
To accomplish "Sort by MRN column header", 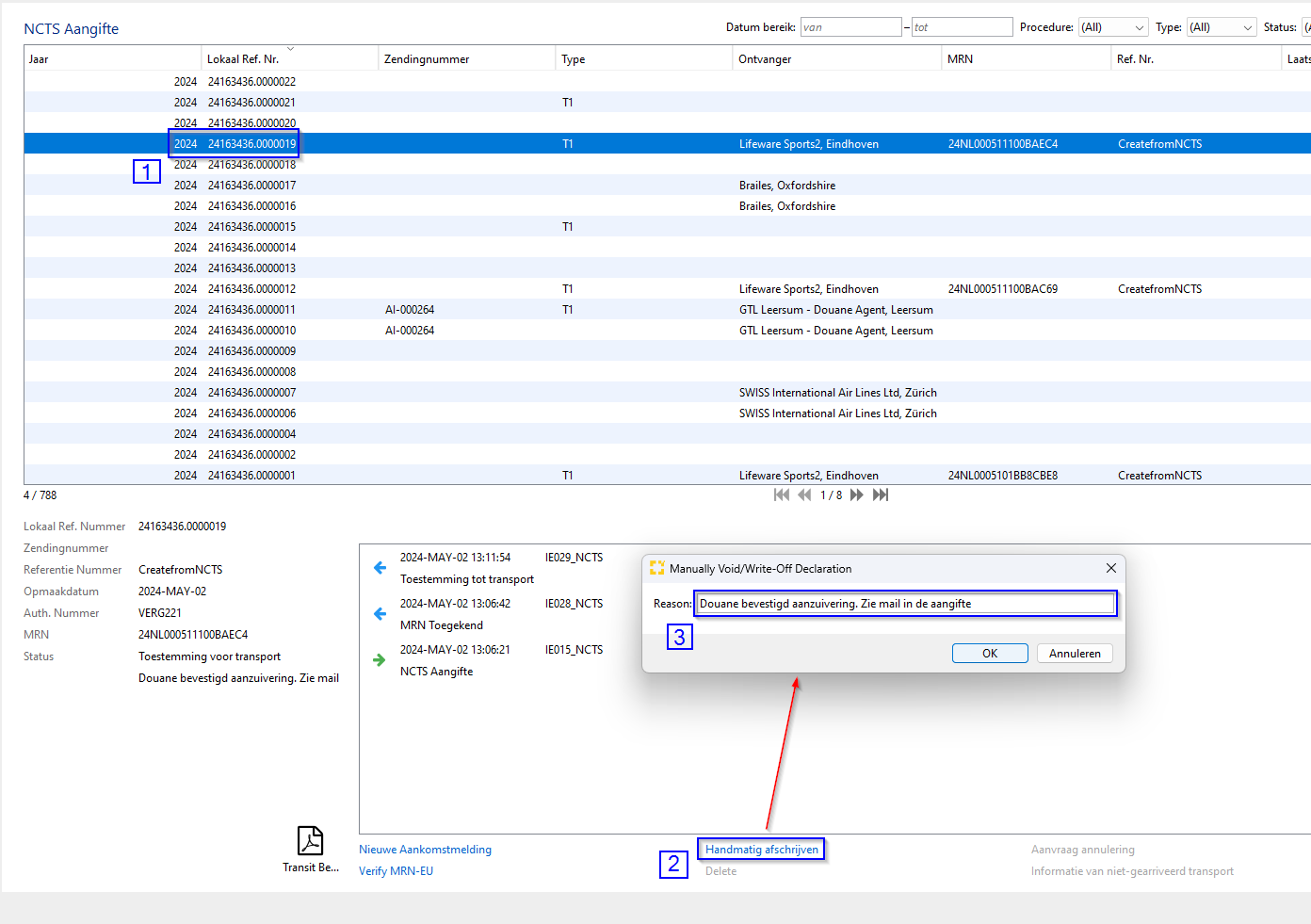I will tap(1027, 58).
